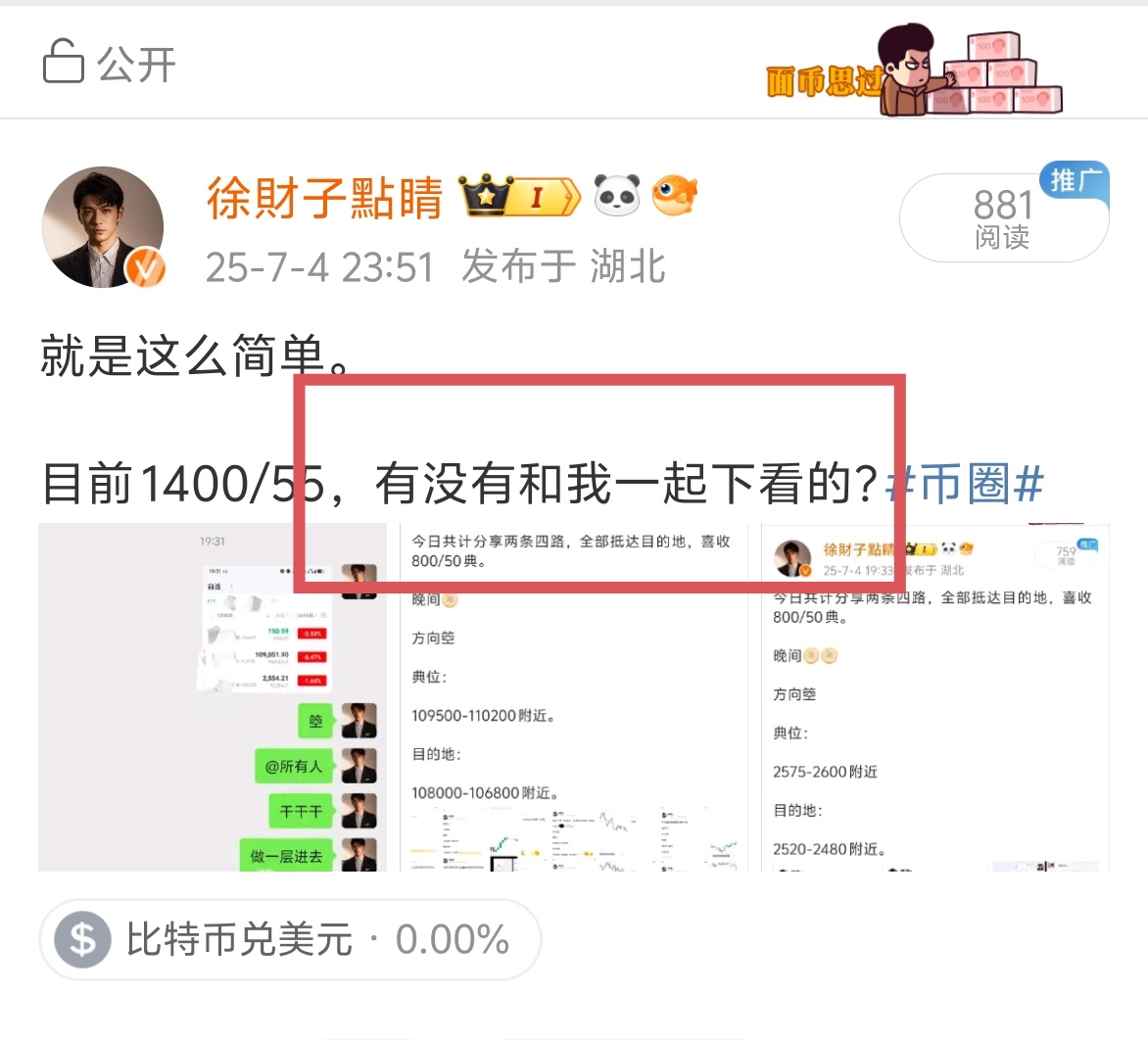
Task: Open the 比特币兑美元 0.00% chip
Action: point(290,939)
